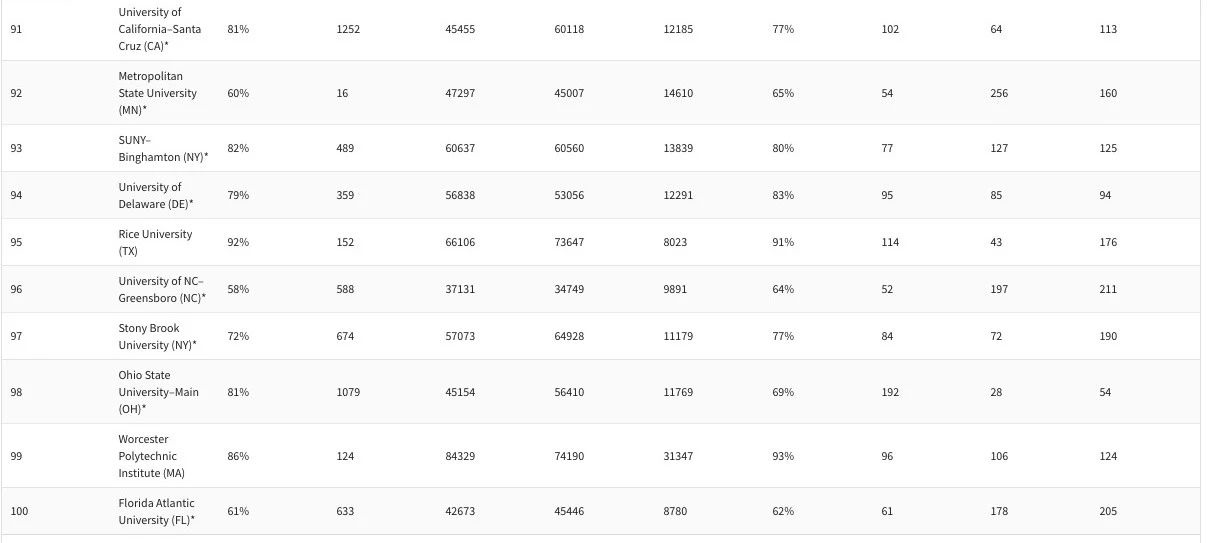Image resolution: width=1207 pixels, height=543 pixels.
Task: Click University of Delaware (DE) name
Action: [156, 195]
